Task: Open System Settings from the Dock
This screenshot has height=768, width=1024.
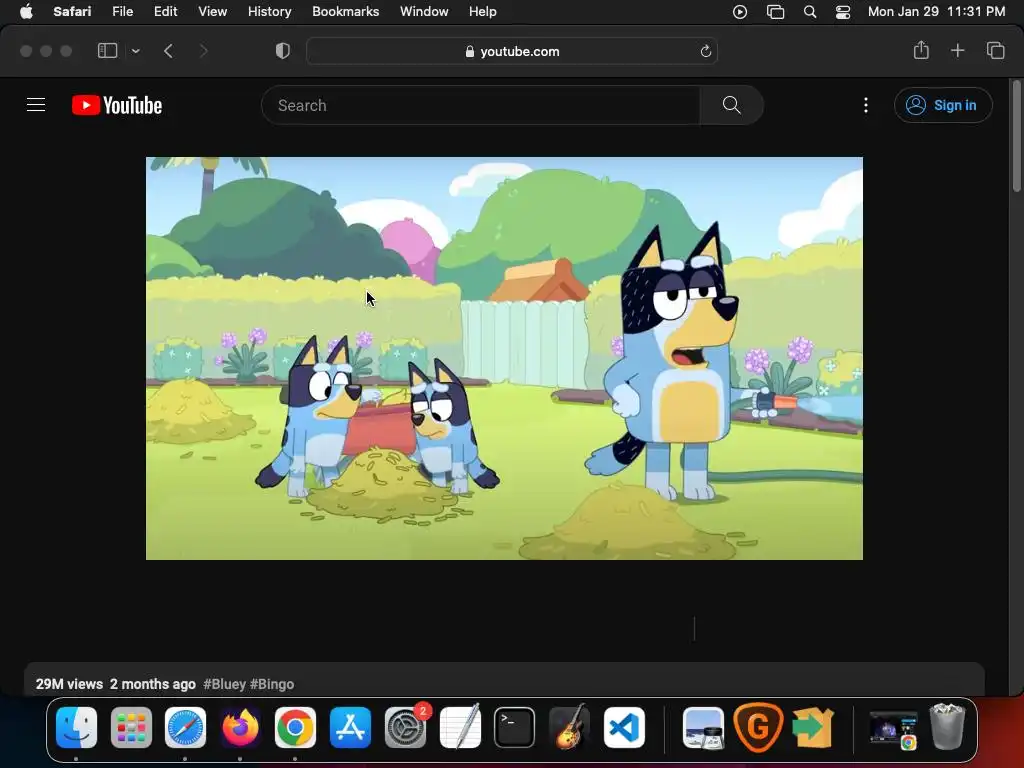Action: [x=406, y=727]
